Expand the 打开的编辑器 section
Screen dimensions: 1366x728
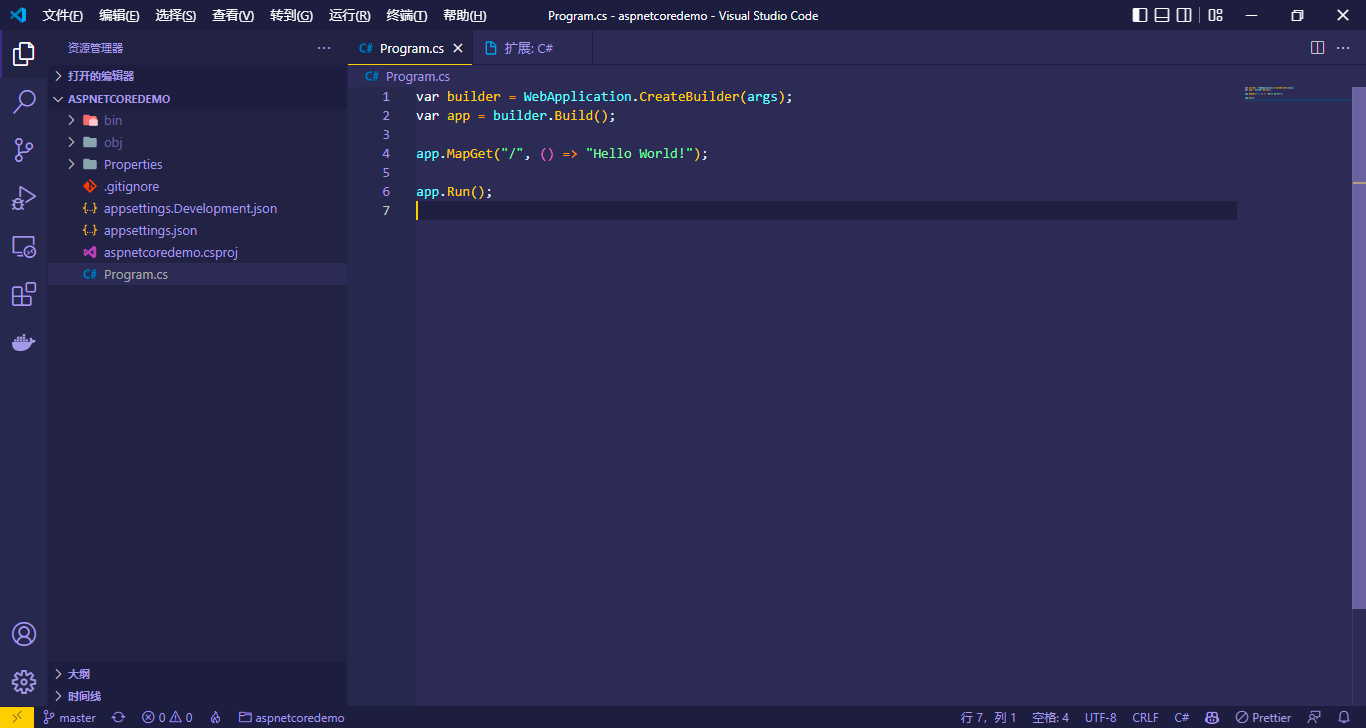(x=197, y=76)
